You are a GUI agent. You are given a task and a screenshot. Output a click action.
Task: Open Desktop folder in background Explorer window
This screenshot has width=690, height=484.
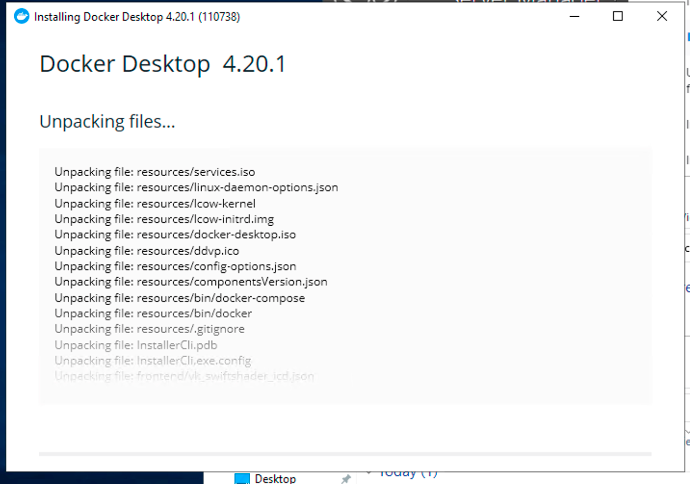point(275,478)
